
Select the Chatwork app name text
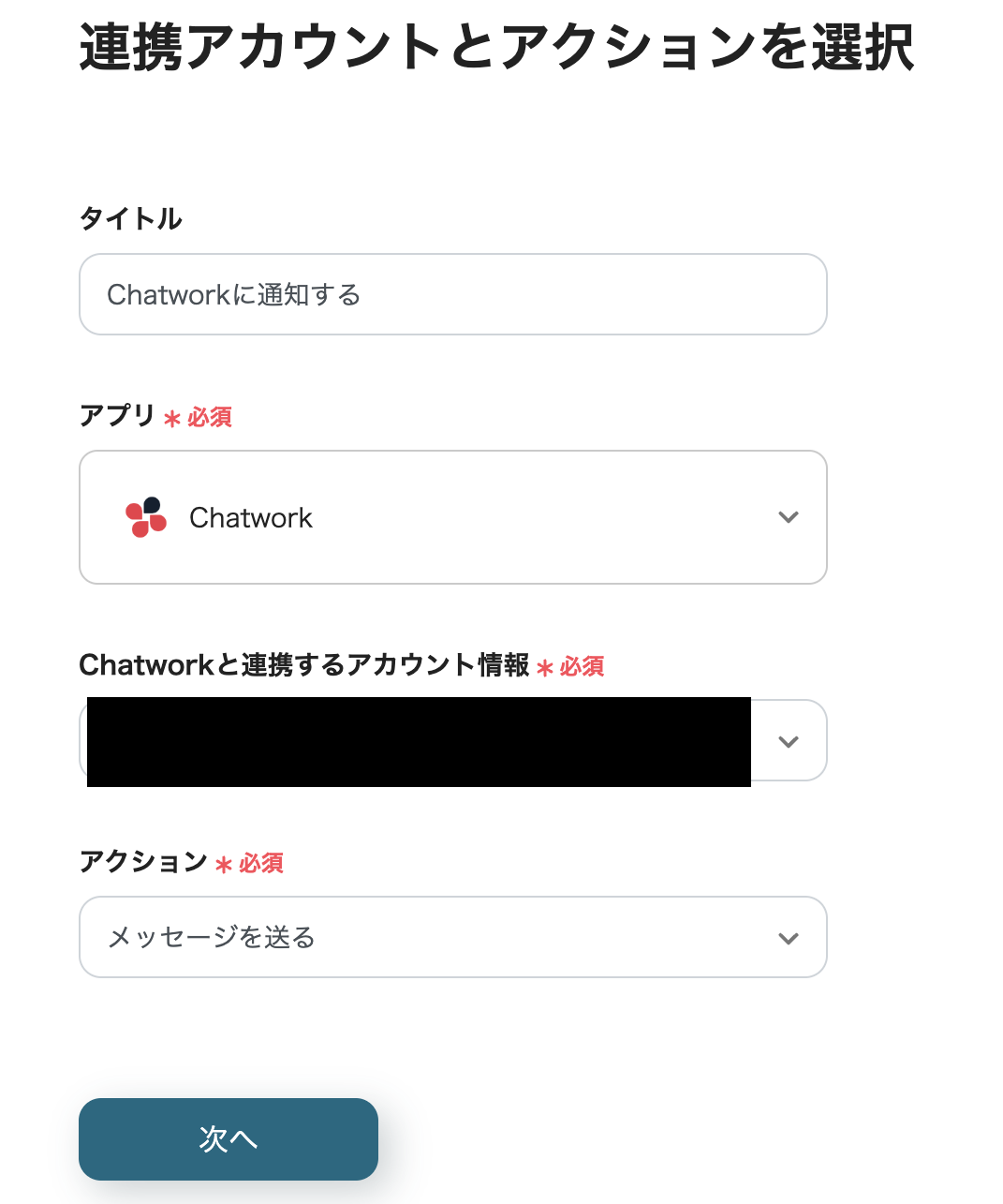250,518
